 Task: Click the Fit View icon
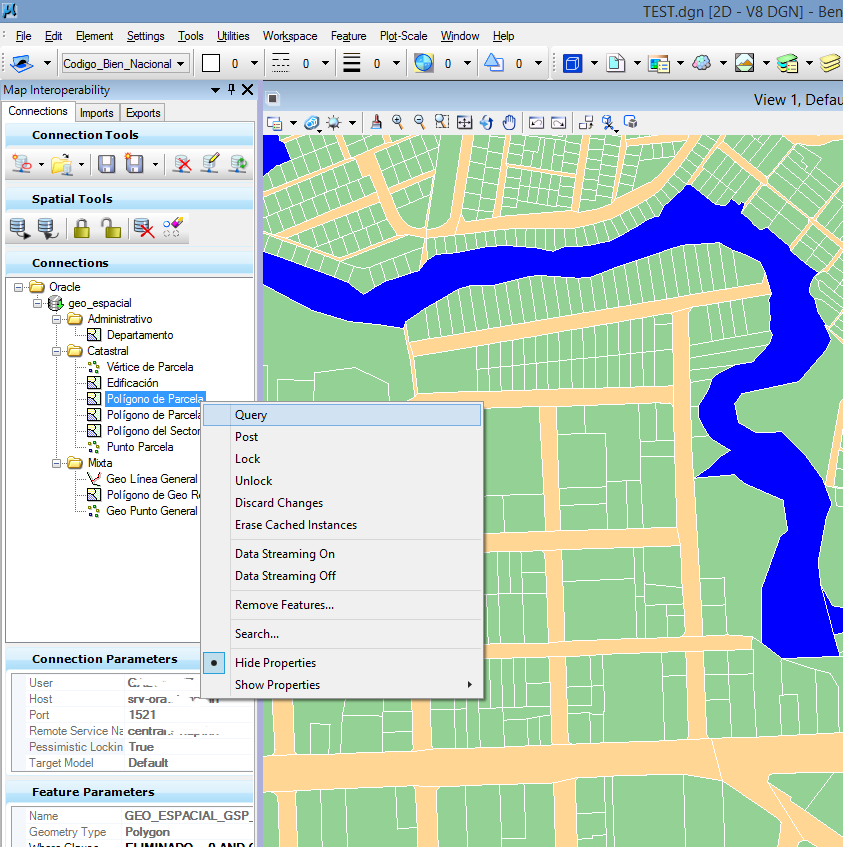pyautogui.click(x=464, y=123)
